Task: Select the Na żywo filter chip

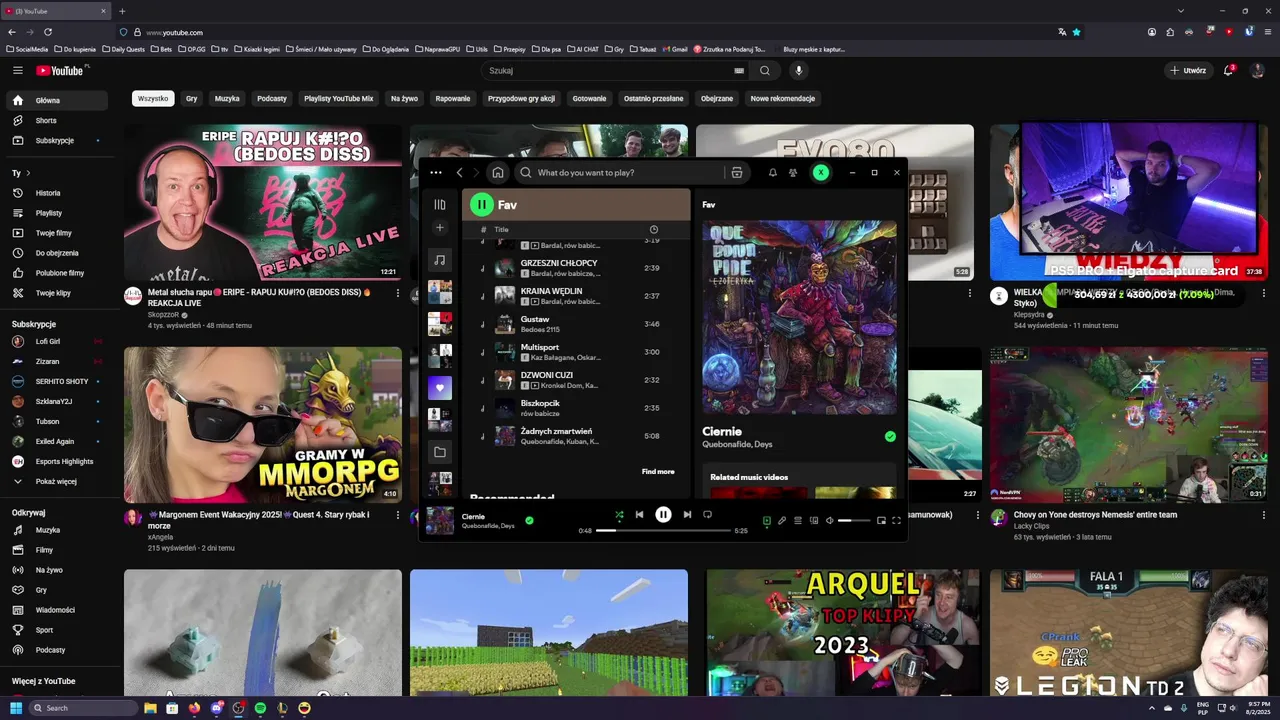Action: [404, 98]
